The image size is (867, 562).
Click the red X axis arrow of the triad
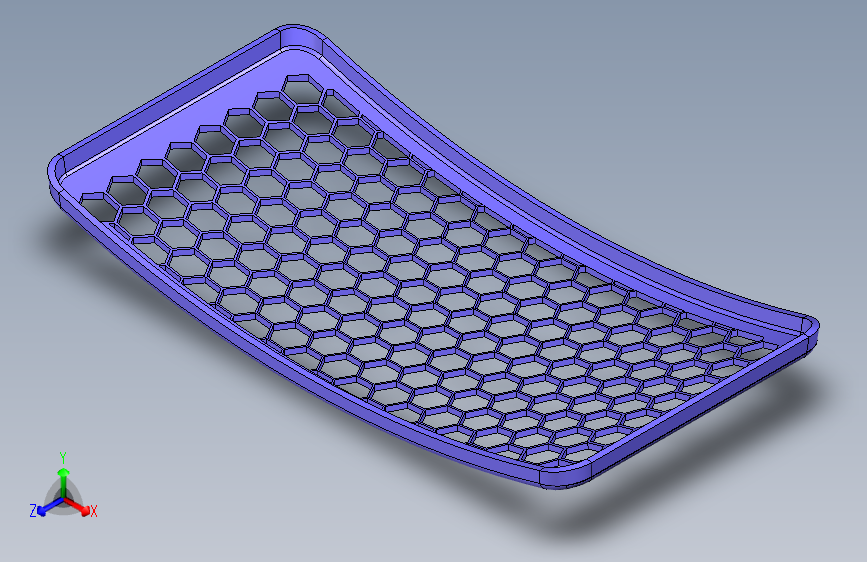76,506
